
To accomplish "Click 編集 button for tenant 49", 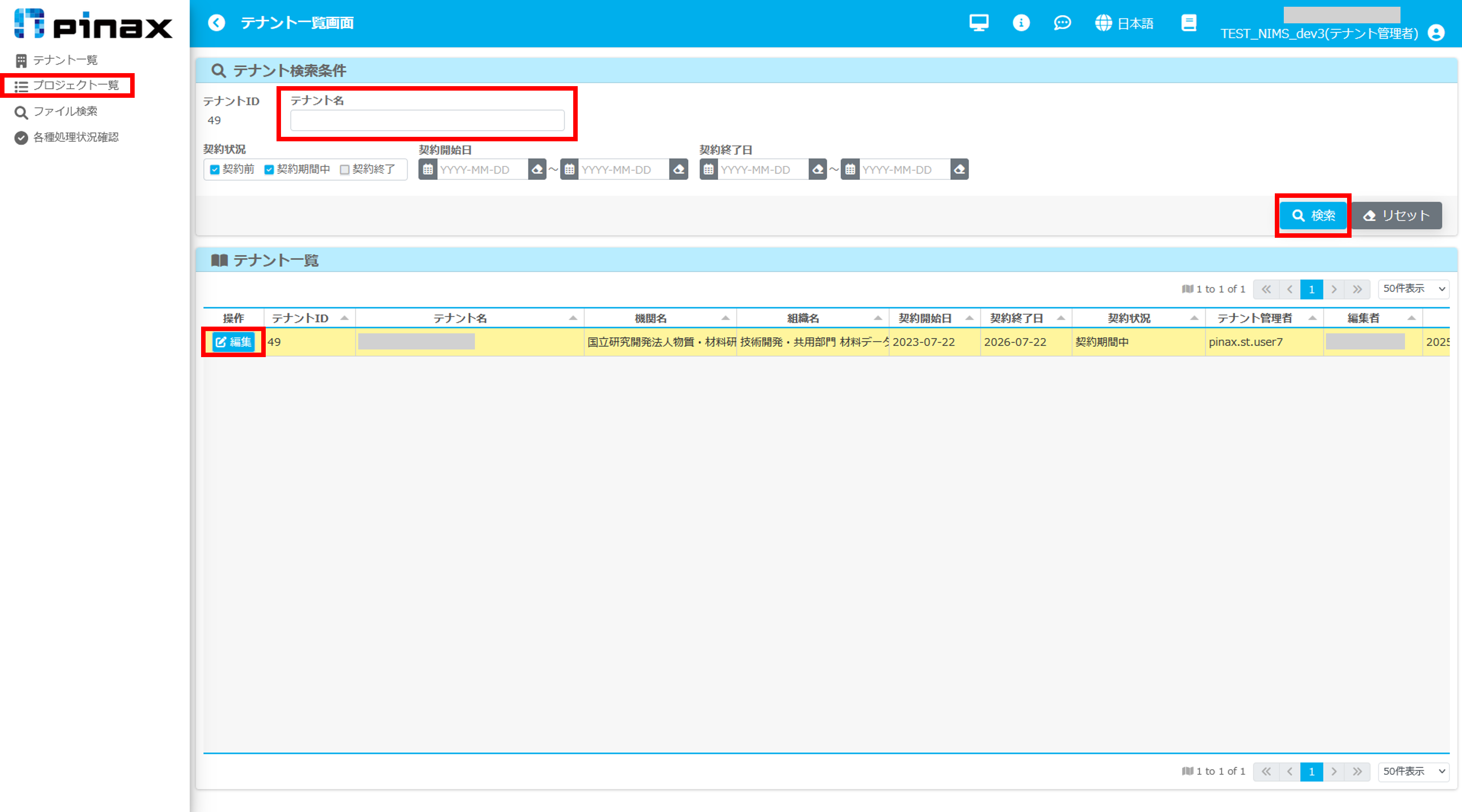I will tap(233, 342).
